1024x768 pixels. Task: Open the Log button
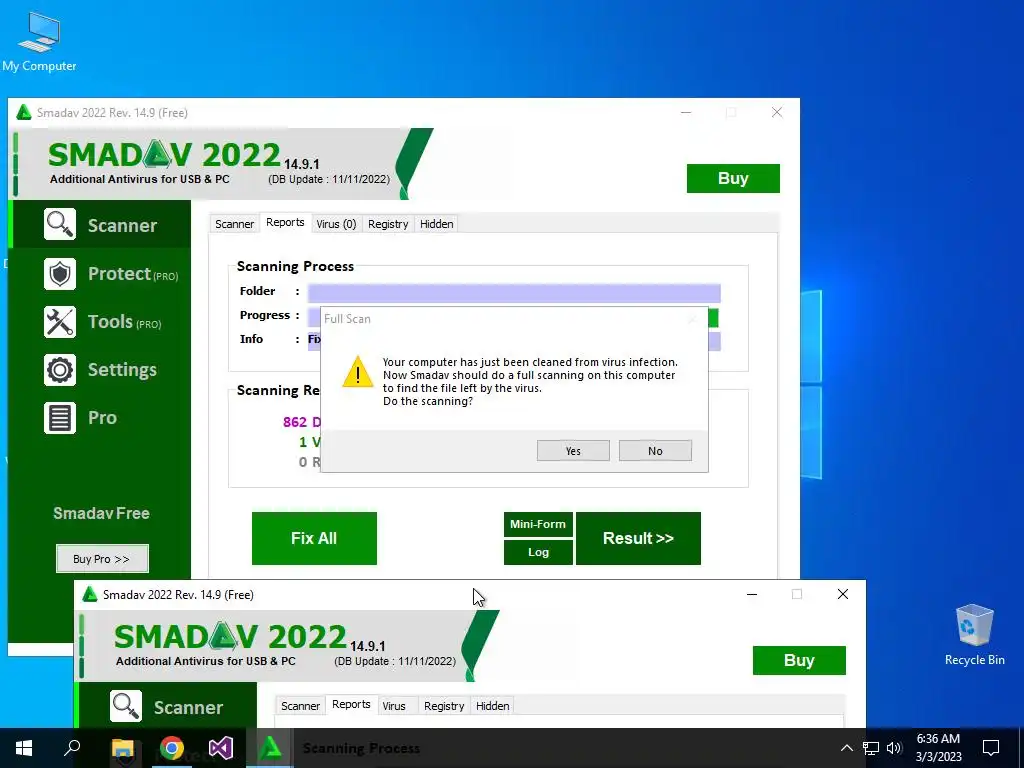(538, 552)
